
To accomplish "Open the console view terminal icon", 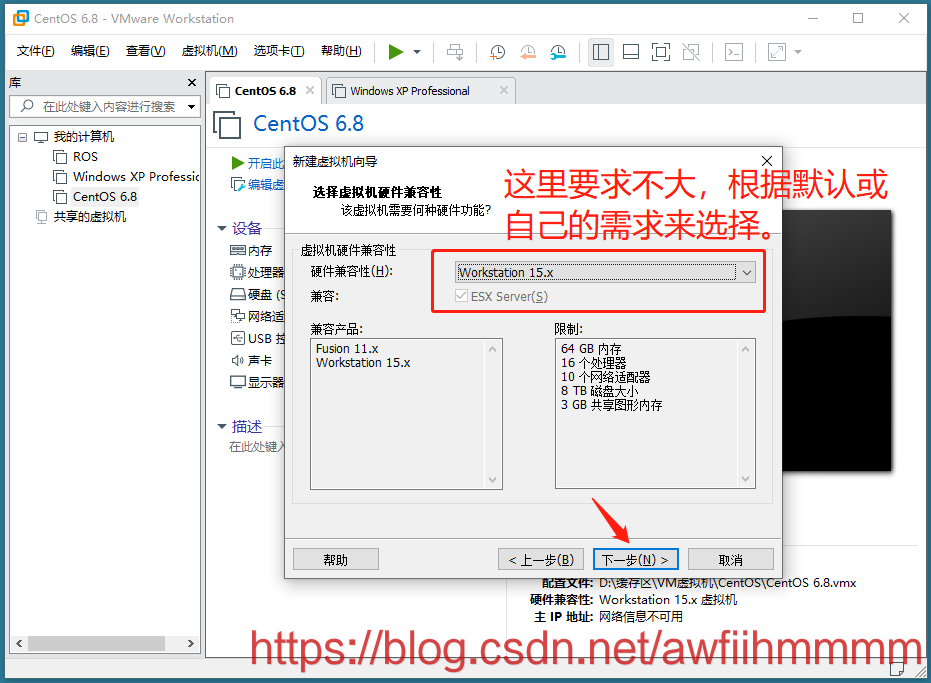I will tap(734, 52).
